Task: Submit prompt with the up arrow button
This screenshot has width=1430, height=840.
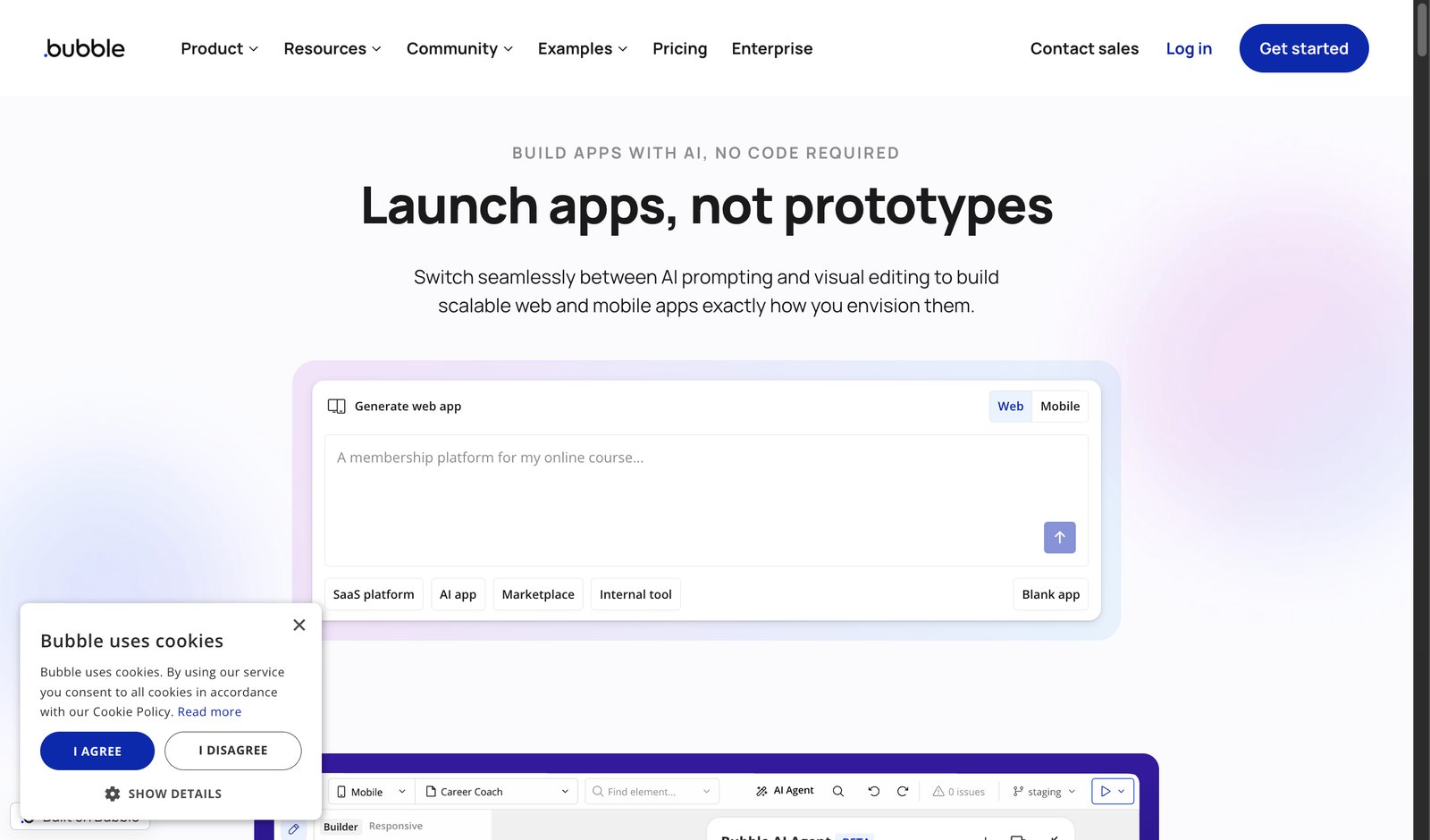Action: click(1059, 537)
